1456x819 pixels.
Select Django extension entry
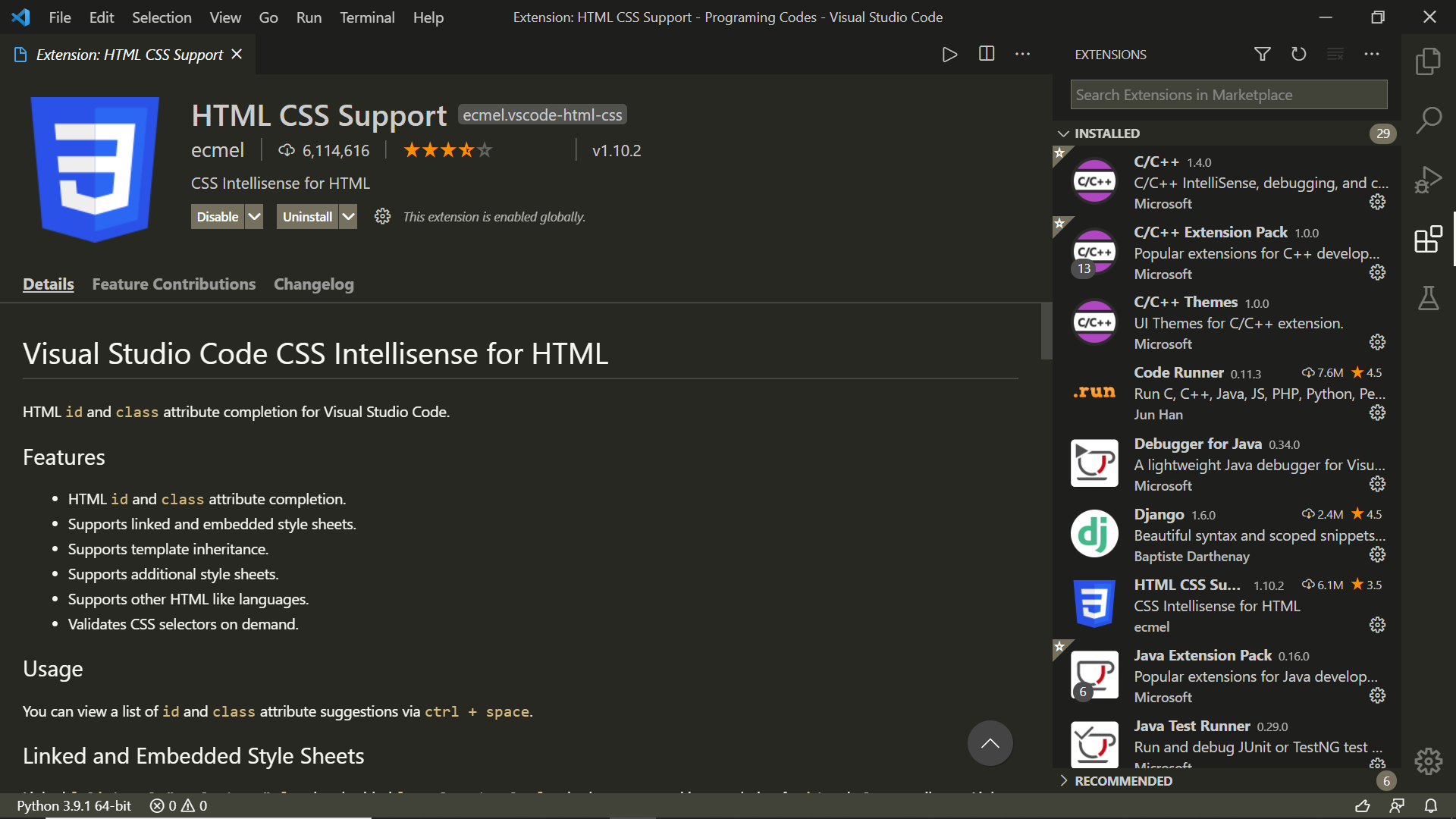1226,535
